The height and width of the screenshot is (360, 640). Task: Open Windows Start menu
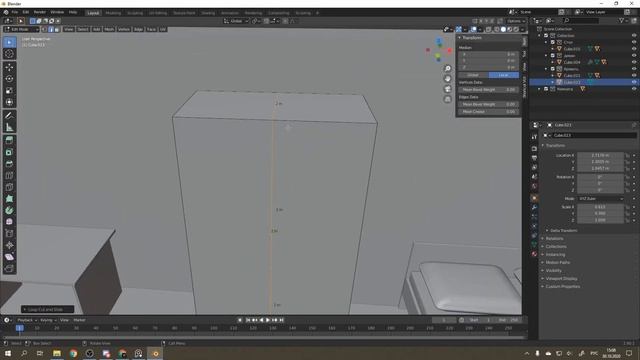pyautogui.click(x=8, y=353)
